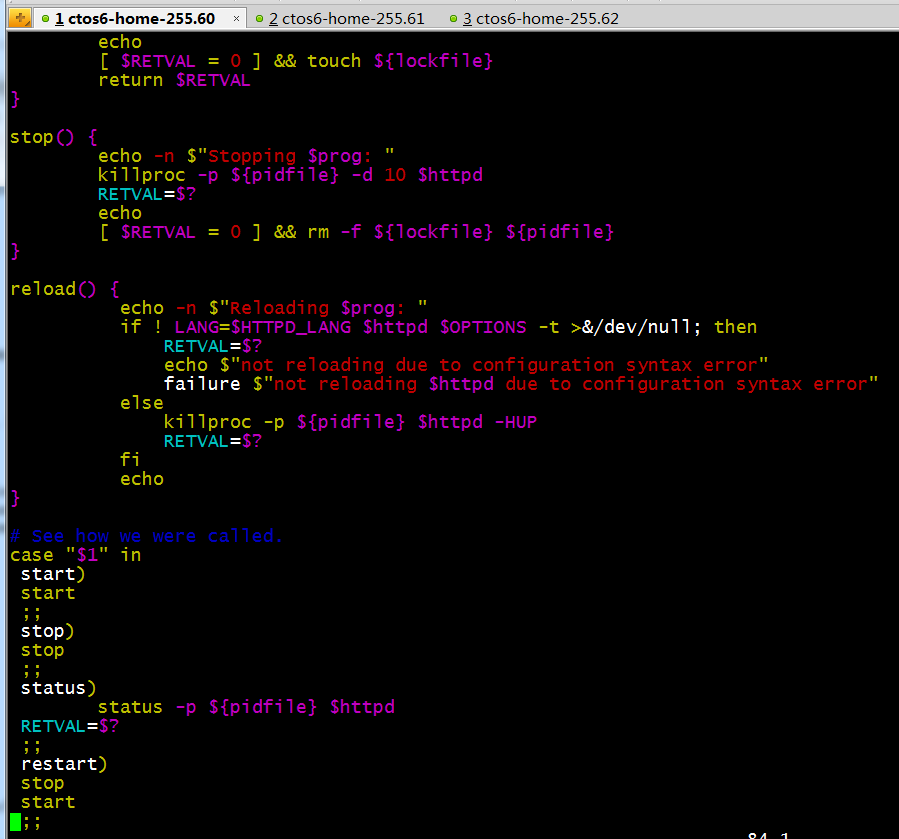This screenshot has height=839, width=899.
Task: Click green status dot on ctos6-home-255.61 tab
Action: pos(259,19)
